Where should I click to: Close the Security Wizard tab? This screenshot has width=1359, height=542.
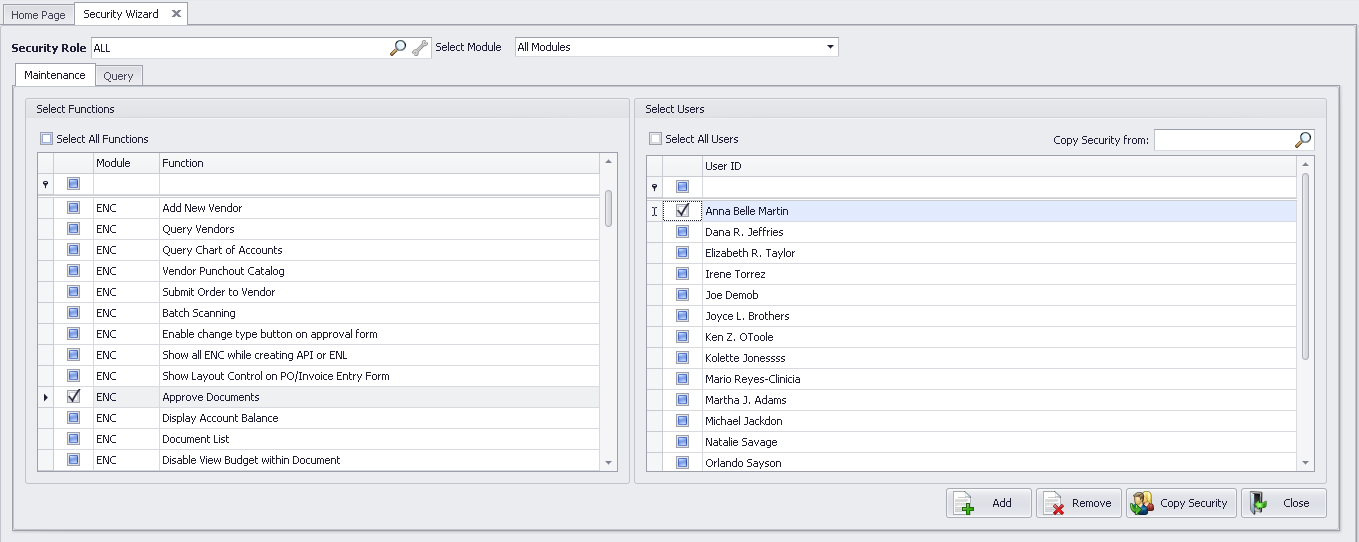click(176, 14)
